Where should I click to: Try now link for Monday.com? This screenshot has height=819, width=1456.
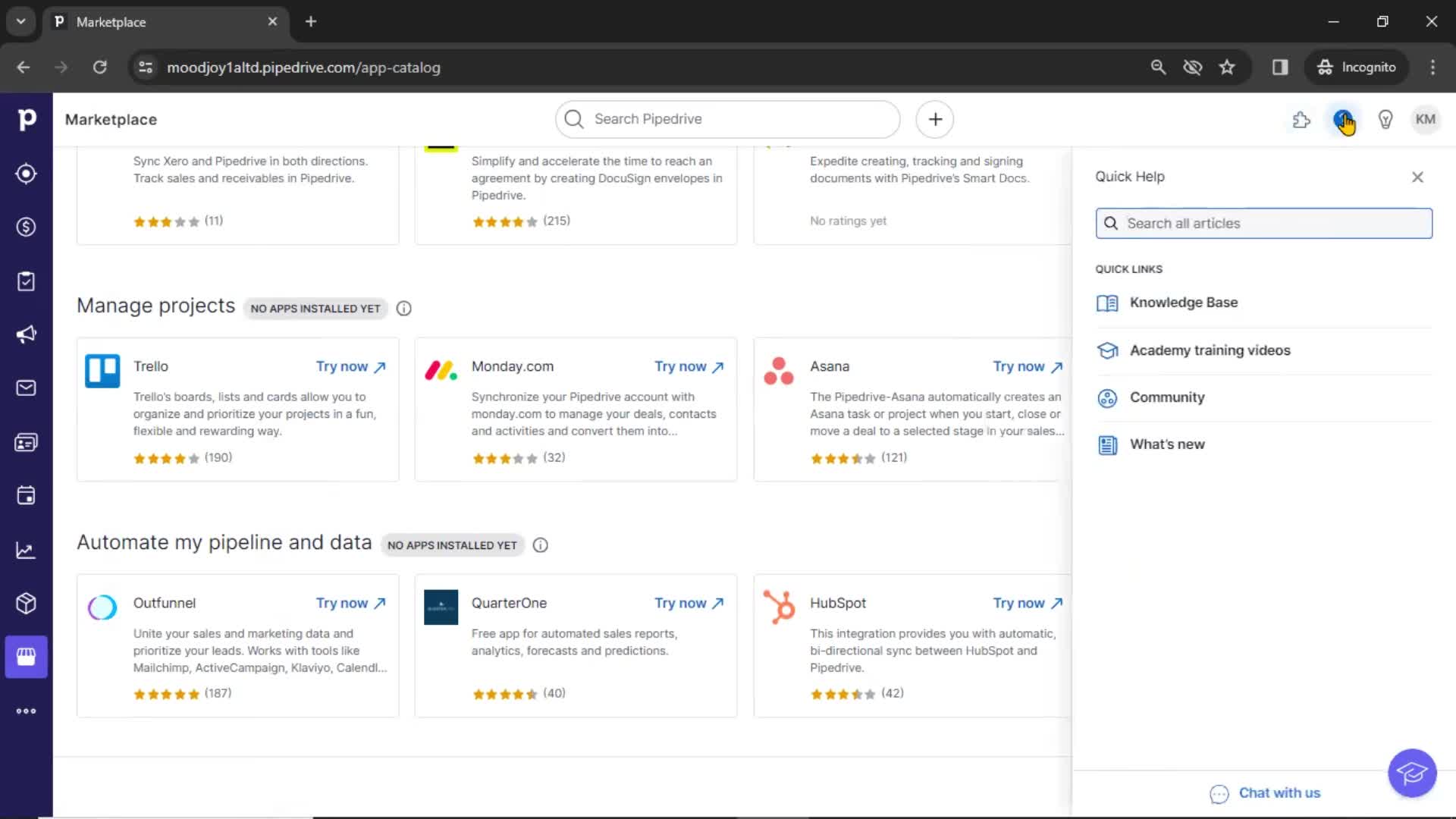pyautogui.click(x=689, y=366)
